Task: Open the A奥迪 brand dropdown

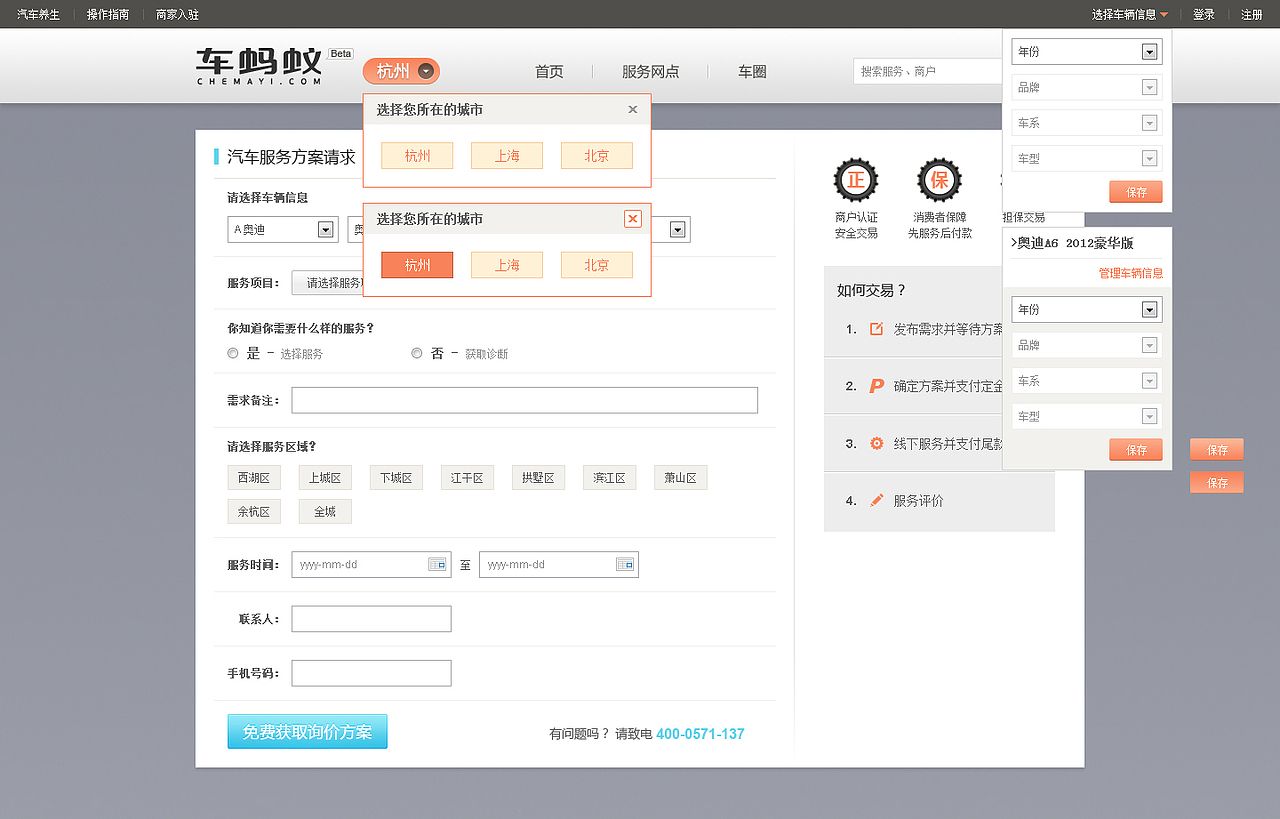Action: coord(283,229)
